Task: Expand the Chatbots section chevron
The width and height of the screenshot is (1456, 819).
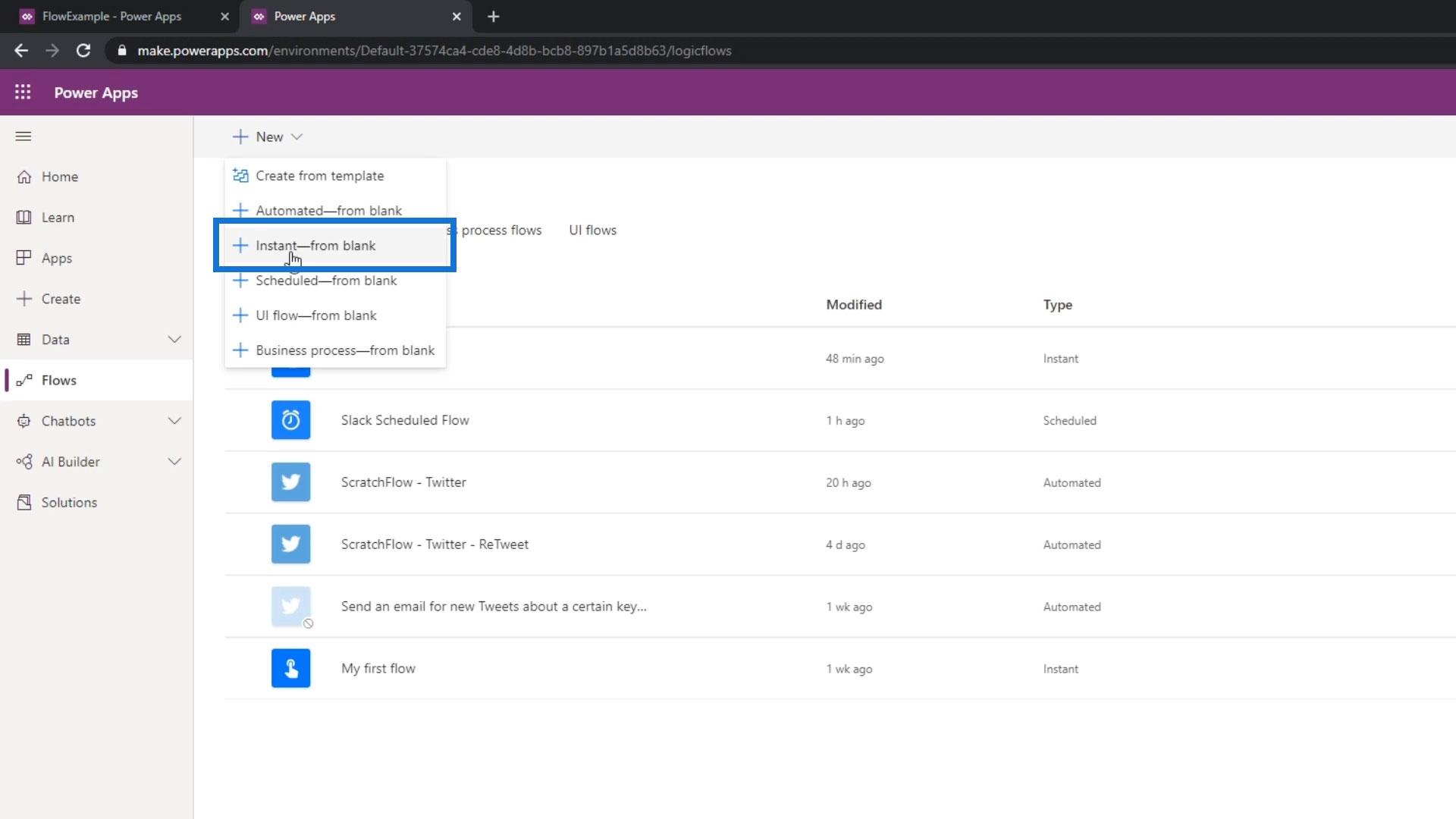Action: [174, 421]
